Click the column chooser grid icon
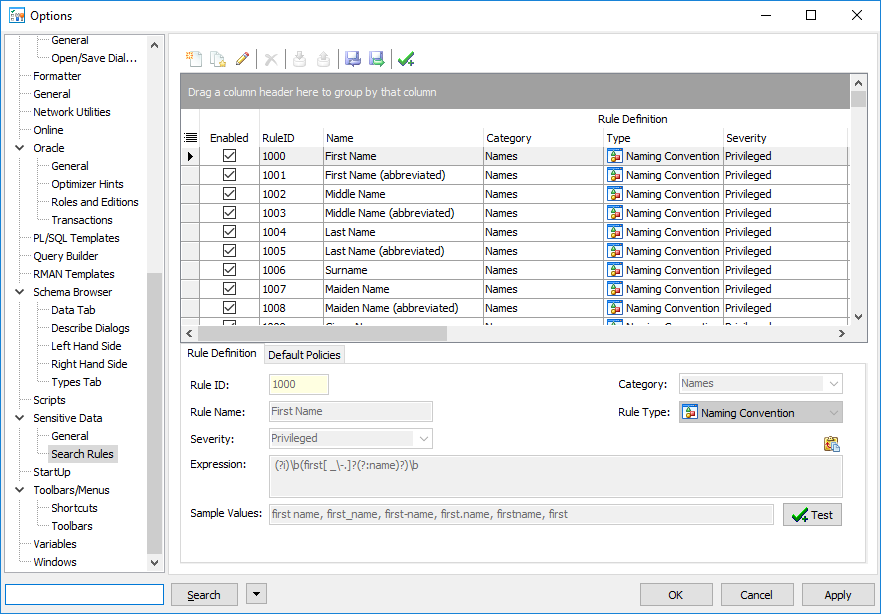Screen dimensions: 881x614 190,138
